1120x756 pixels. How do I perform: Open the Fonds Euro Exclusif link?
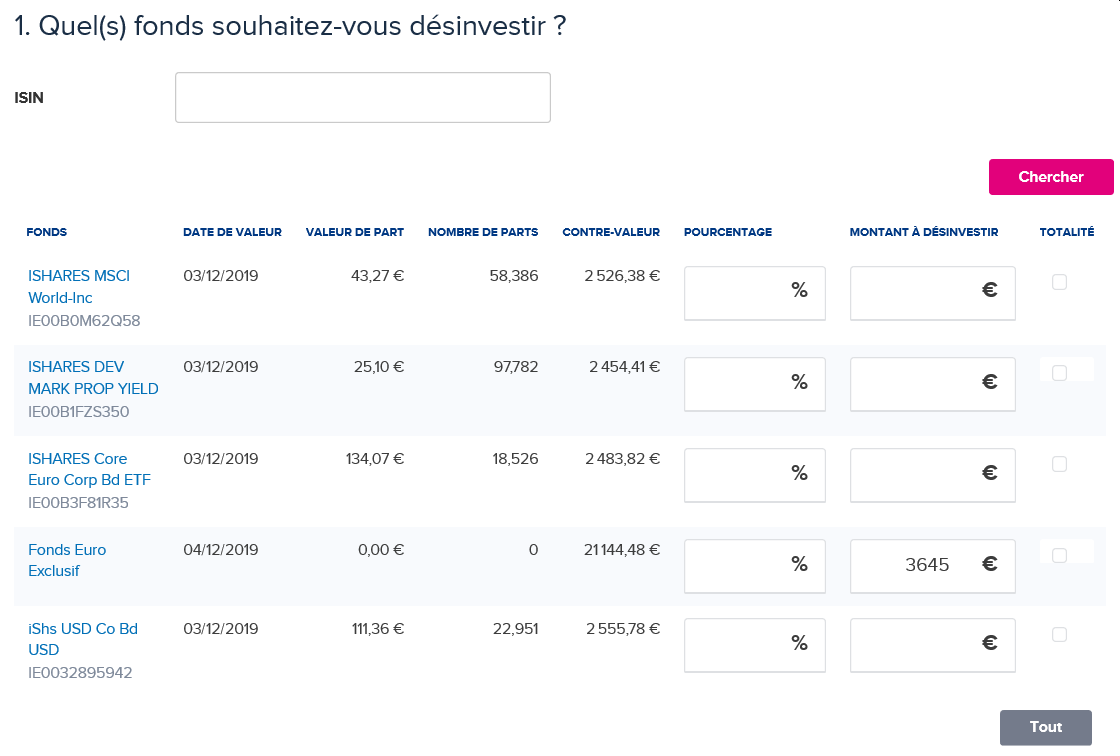coord(67,560)
